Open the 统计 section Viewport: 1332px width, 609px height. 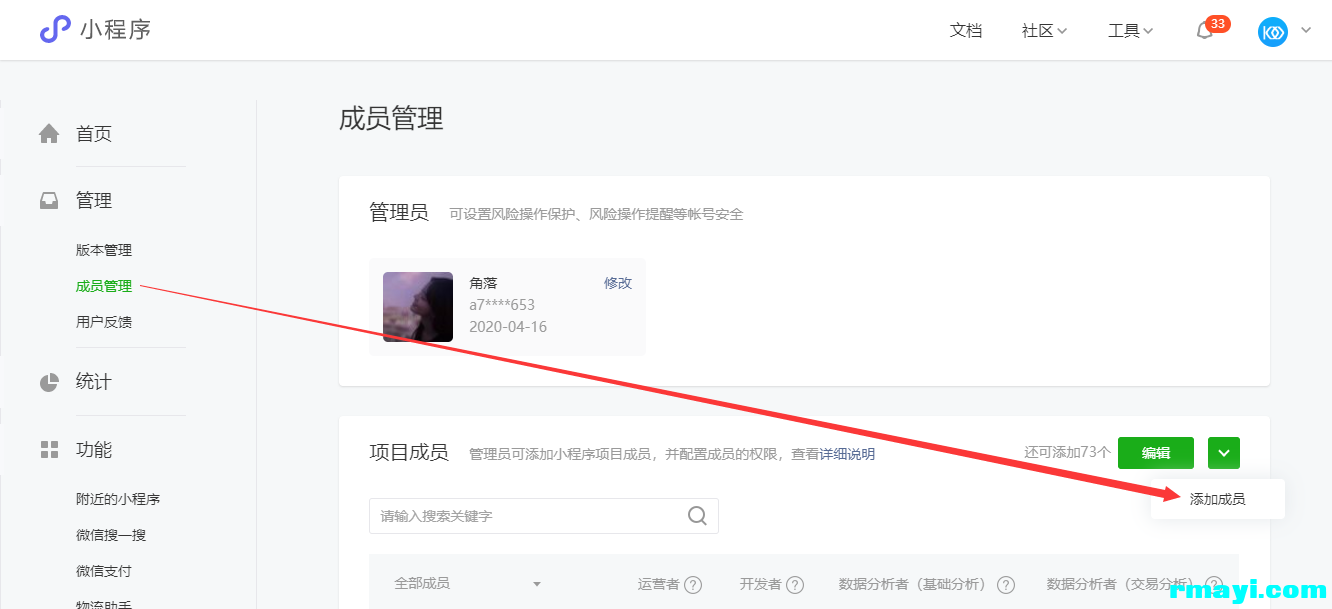tap(94, 381)
